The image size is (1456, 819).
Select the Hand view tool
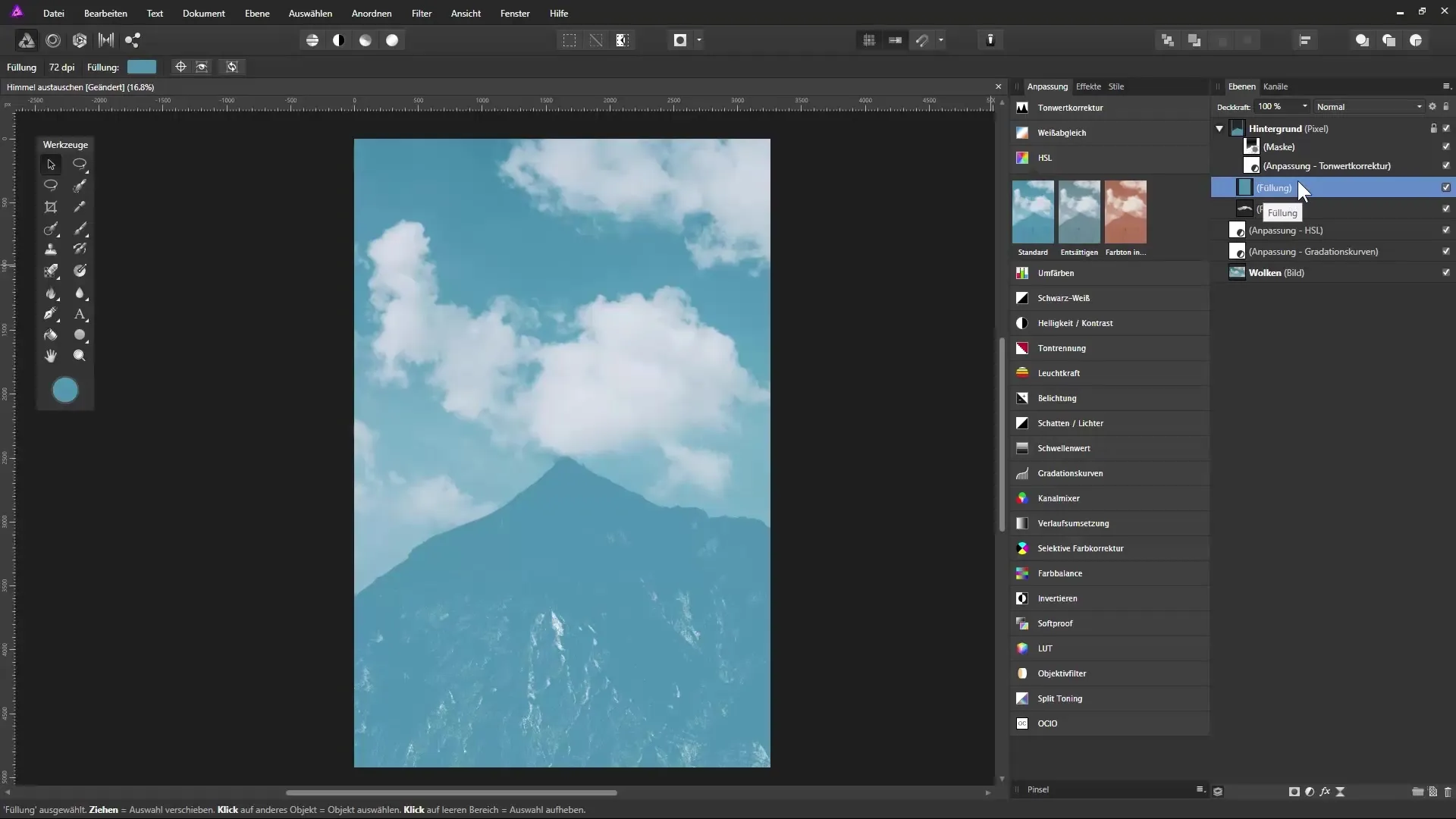[51, 356]
